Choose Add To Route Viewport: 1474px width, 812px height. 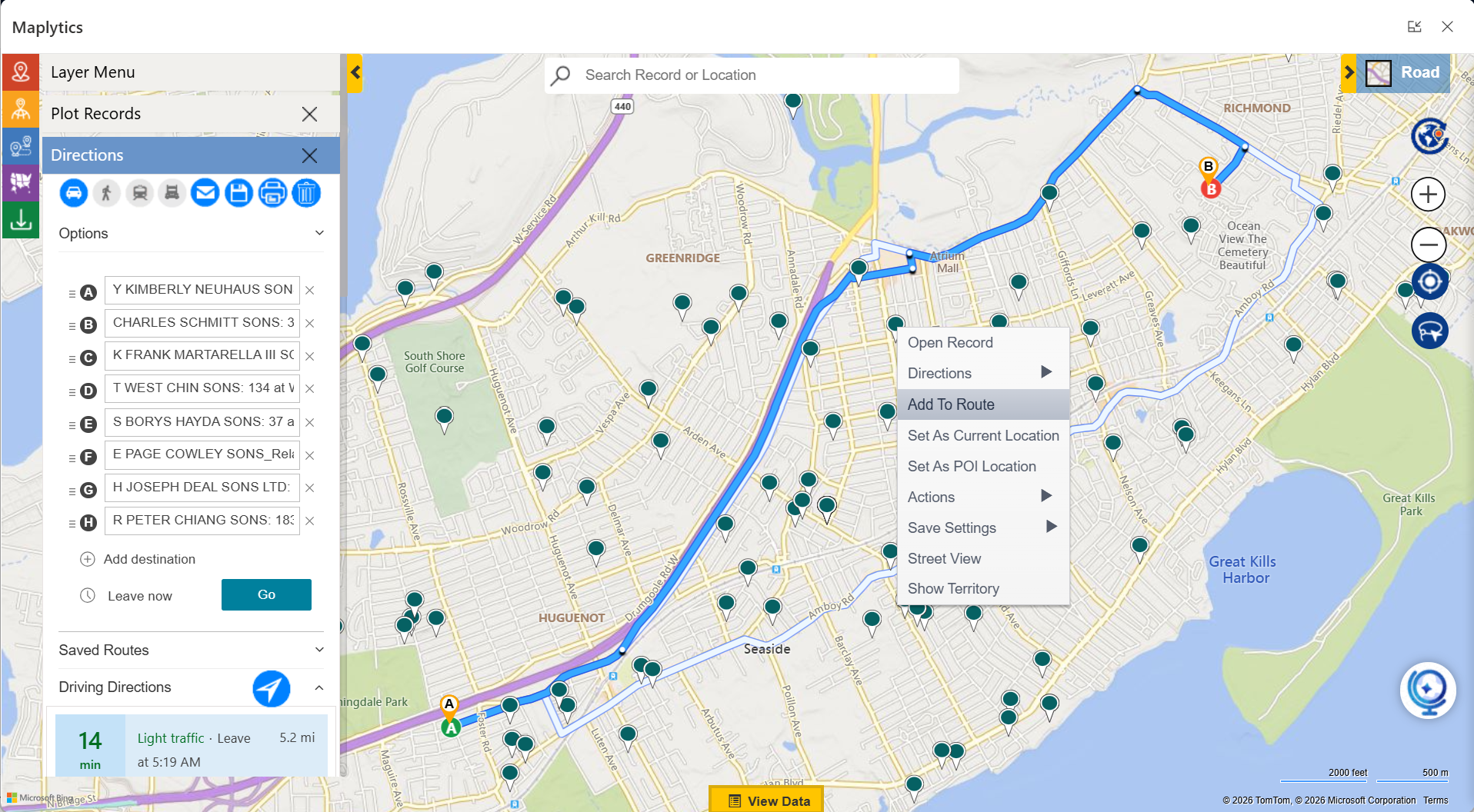(x=983, y=404)
